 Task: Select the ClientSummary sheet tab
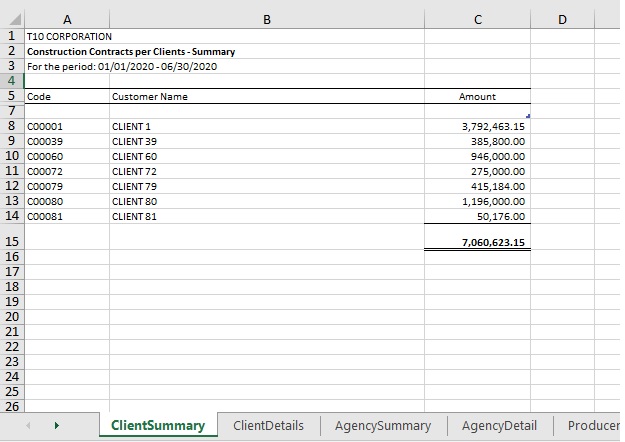158,426
